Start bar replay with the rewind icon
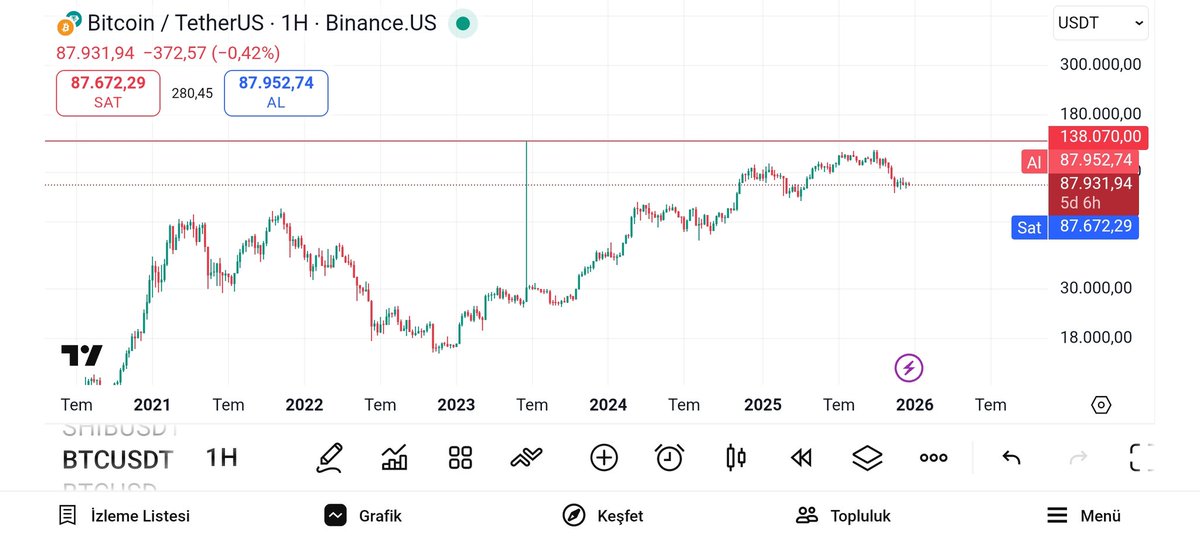This screenshot has width=1200, height=540. coord(801,458)
